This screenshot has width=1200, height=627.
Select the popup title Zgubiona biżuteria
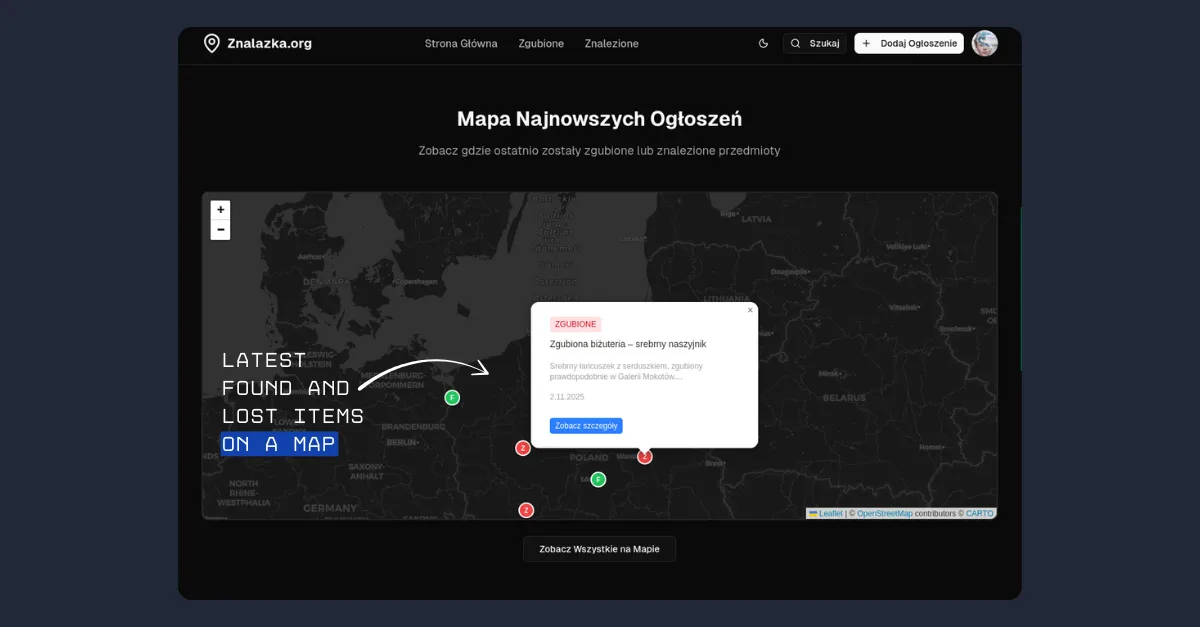tap(628, 344)
